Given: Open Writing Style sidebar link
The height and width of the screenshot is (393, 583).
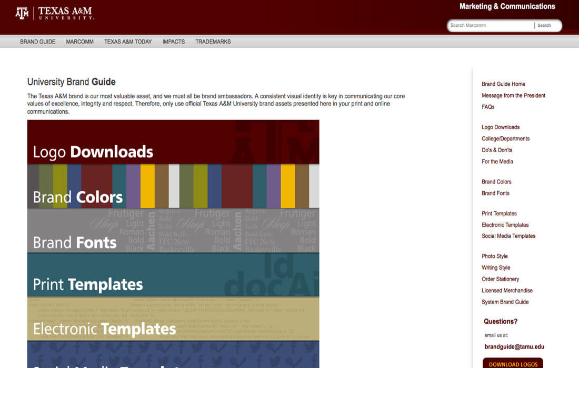Looking at the screenshot, I should (x=496, y=268).
